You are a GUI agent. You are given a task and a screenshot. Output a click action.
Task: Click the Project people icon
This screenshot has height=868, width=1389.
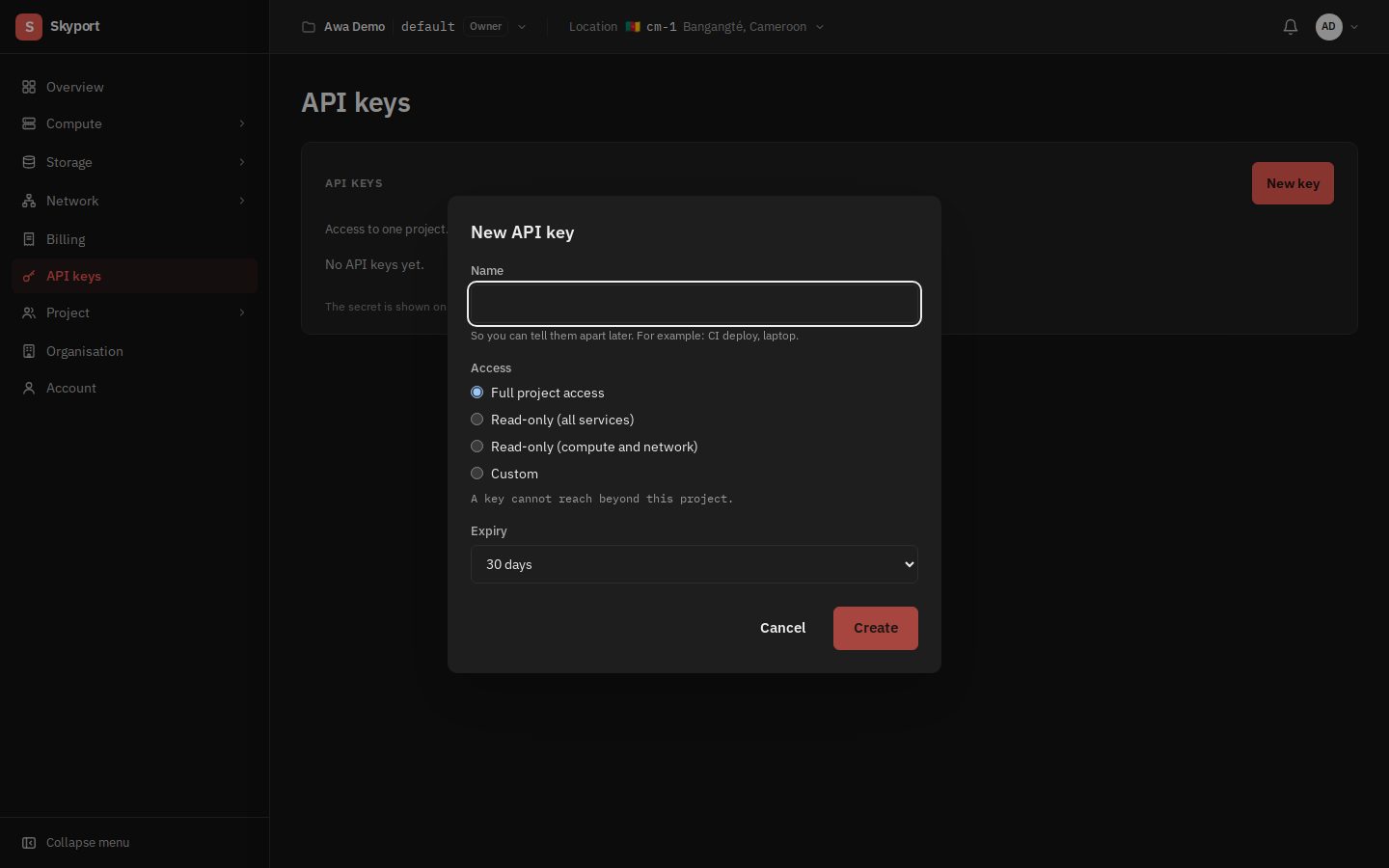click(x=29, y=312)
